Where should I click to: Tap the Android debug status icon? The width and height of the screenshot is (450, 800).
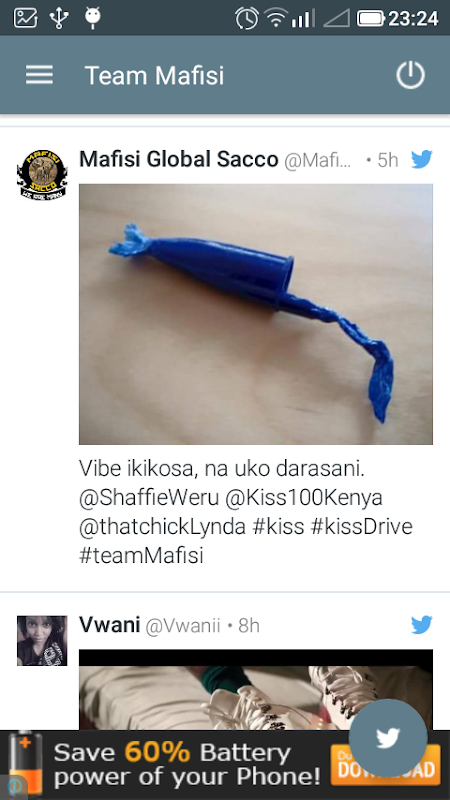92,18
